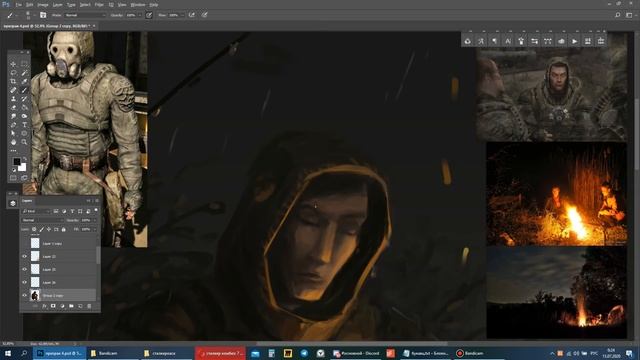Select the Ellipse shape tool
Image resolution: width=640 pixels, height=360 pixels.
coord(24,133)
